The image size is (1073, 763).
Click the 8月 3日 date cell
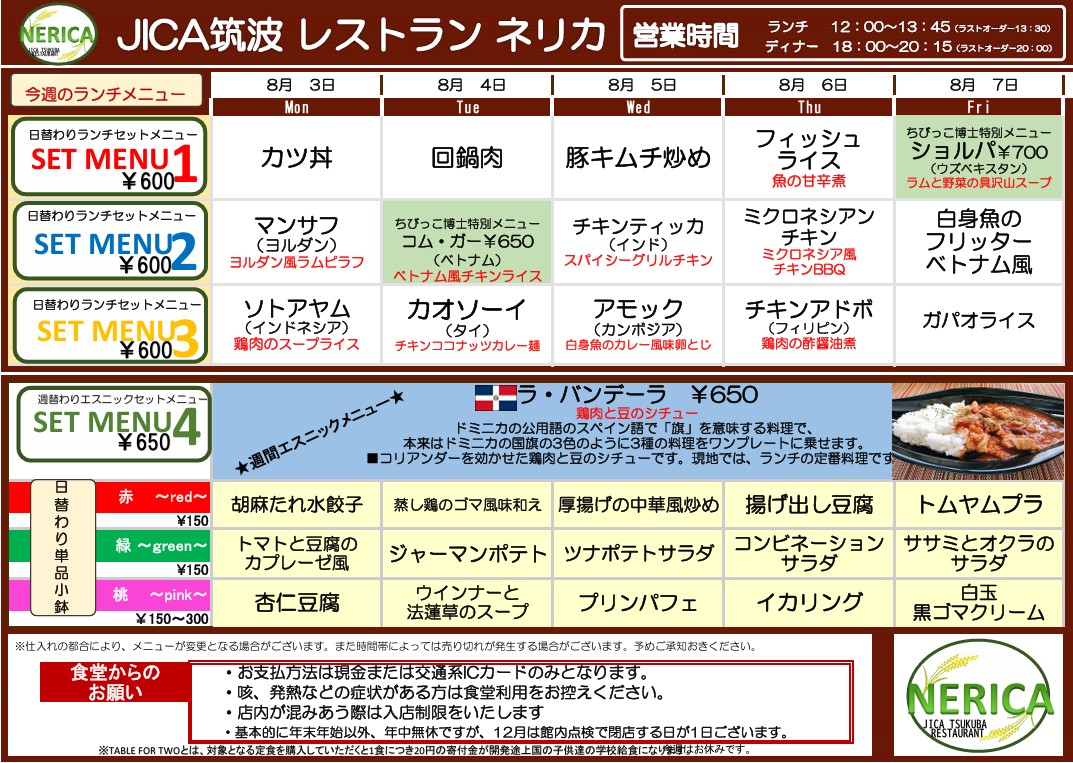(296, 85)
